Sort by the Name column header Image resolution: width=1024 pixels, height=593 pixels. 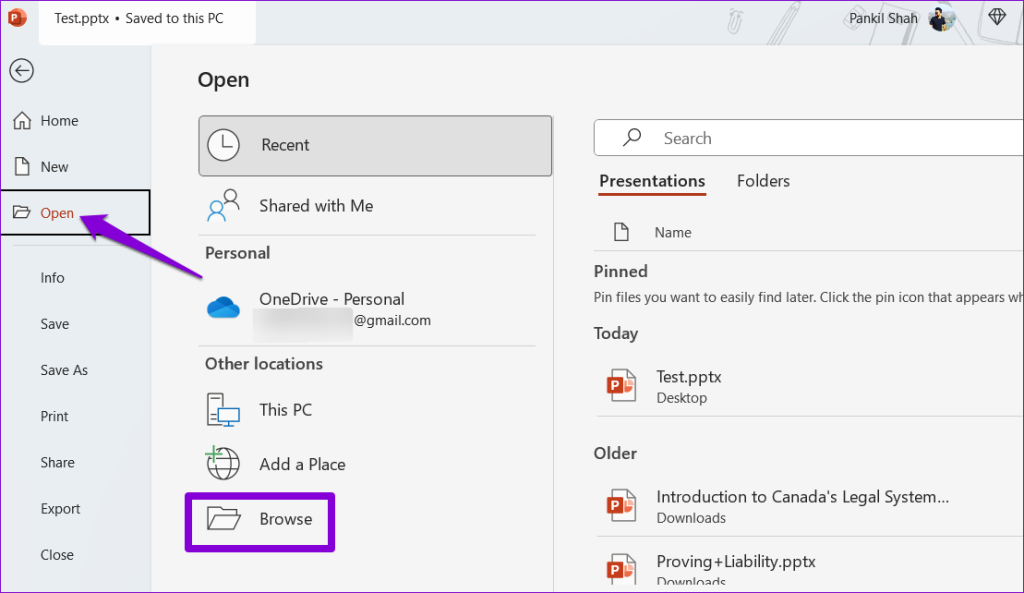click(x=672, y=232)
